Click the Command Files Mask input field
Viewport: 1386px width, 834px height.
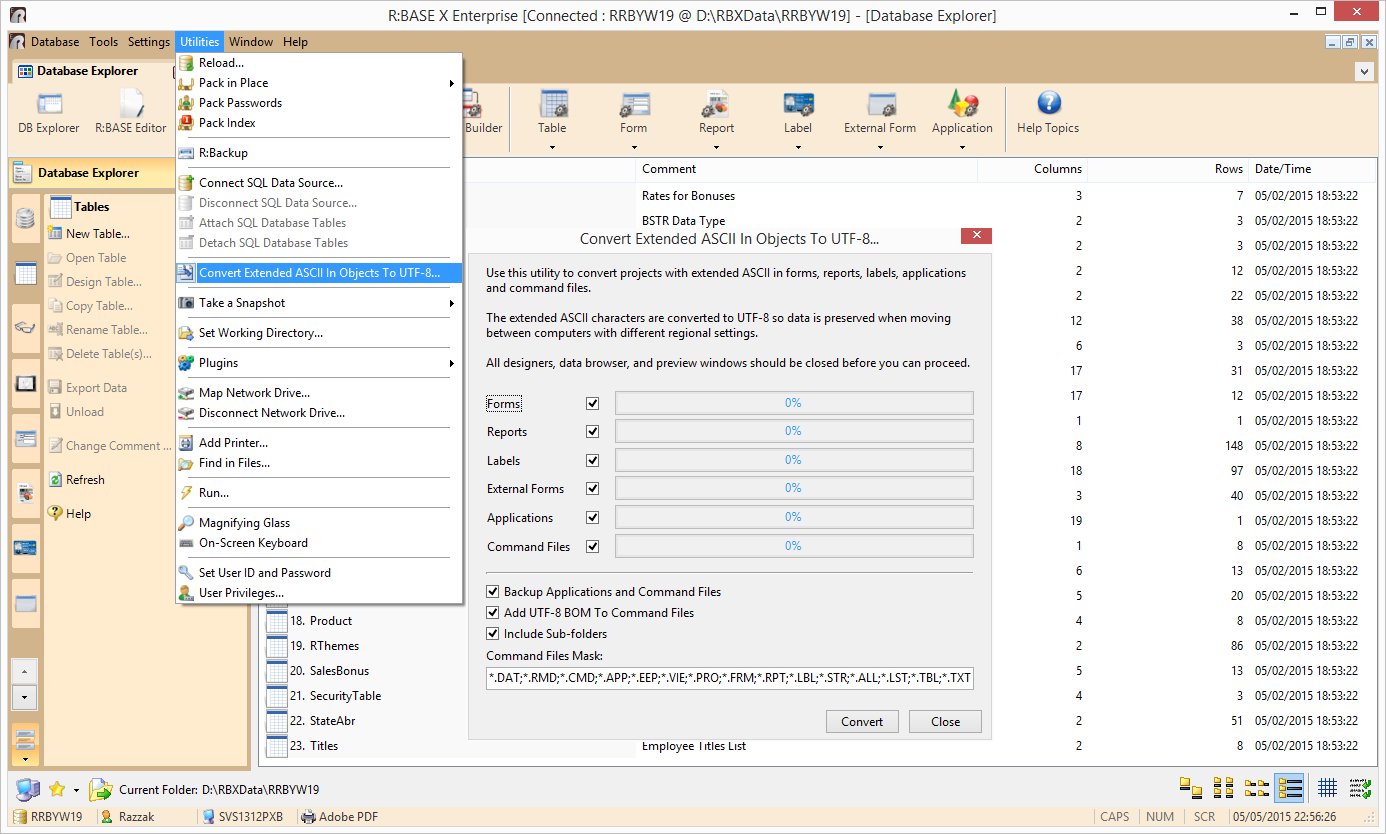click(x=729, y=679)
